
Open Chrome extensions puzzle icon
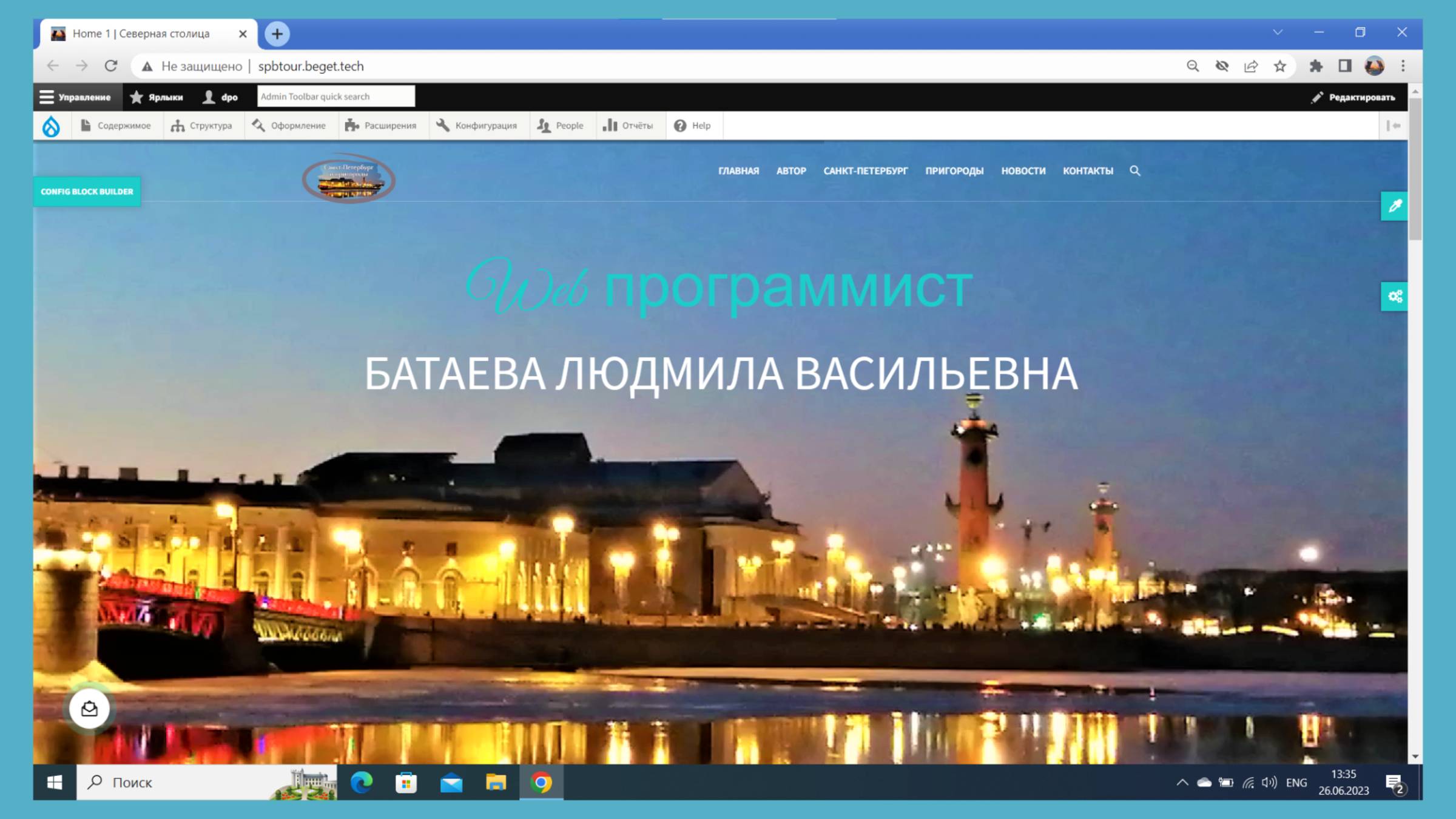tap(1315, 66)
